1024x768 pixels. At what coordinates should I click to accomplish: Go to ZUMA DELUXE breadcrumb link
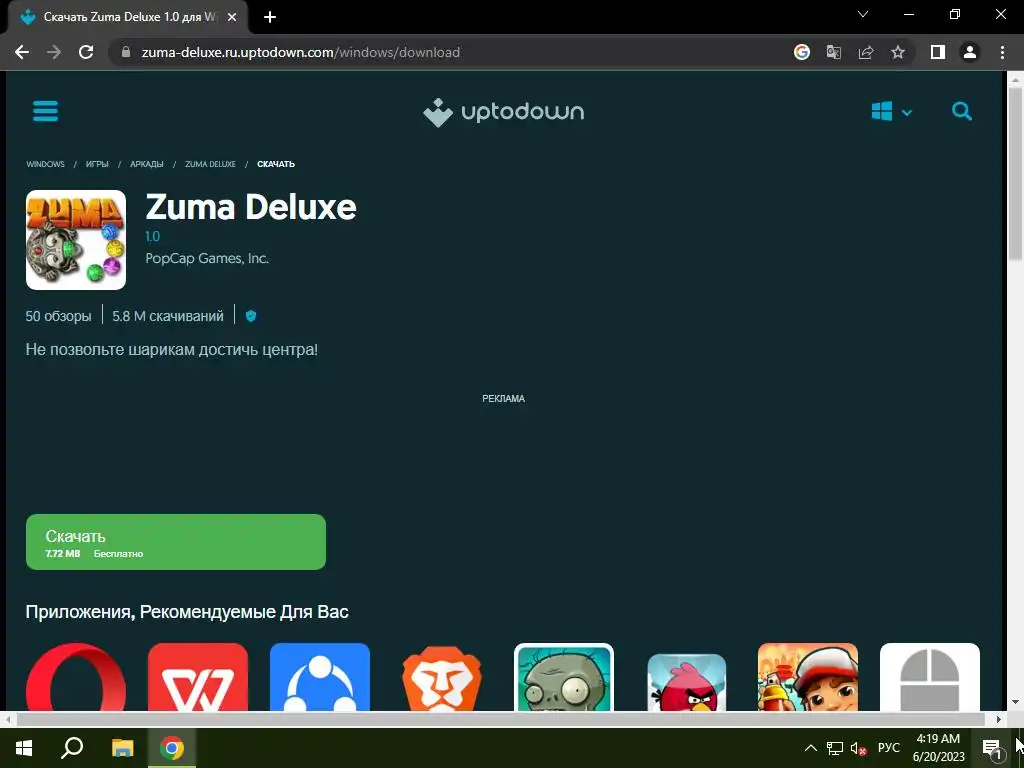pos(210,164)
